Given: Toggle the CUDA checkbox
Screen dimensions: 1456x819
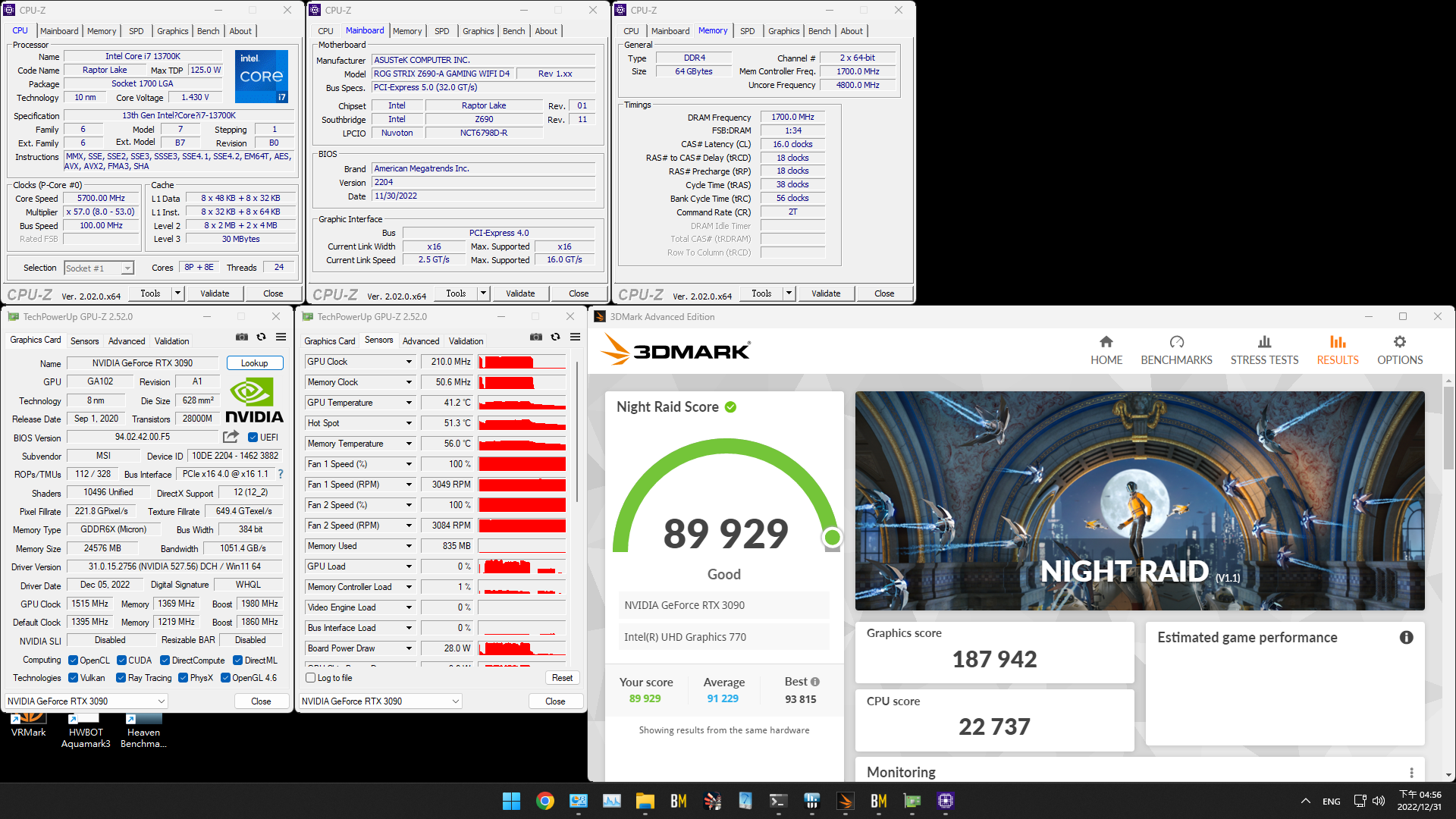Looking at the screenshot, I should coord(121,661).
